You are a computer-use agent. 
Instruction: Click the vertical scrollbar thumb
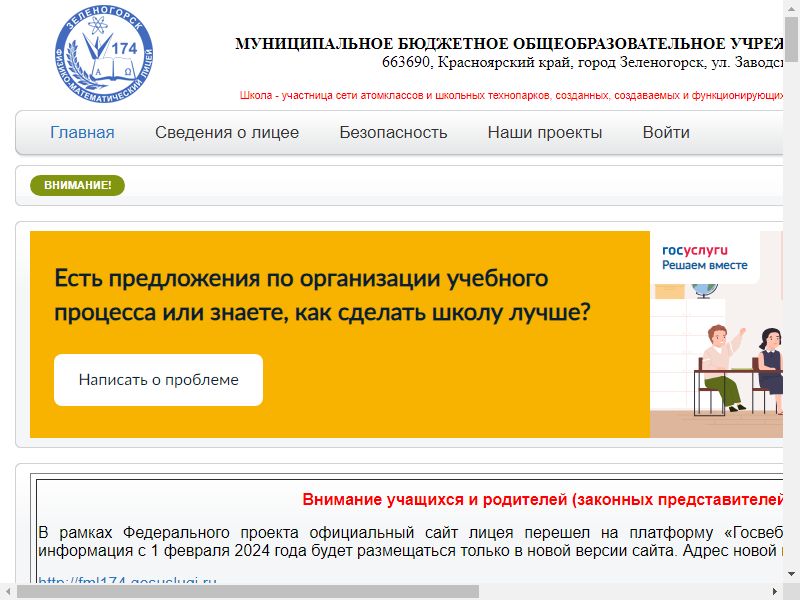tap(792, 39)
